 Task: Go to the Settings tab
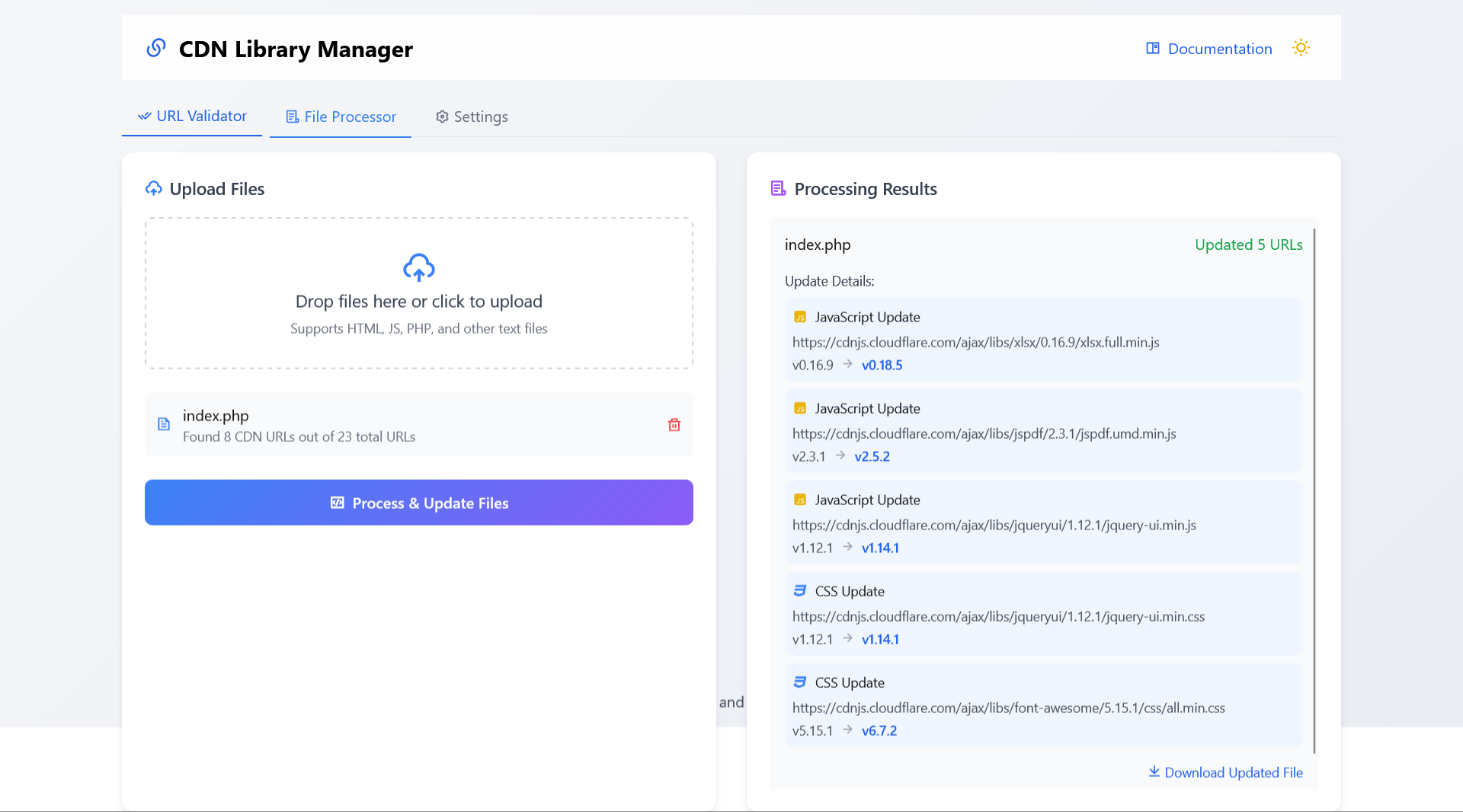click(472, 117)
